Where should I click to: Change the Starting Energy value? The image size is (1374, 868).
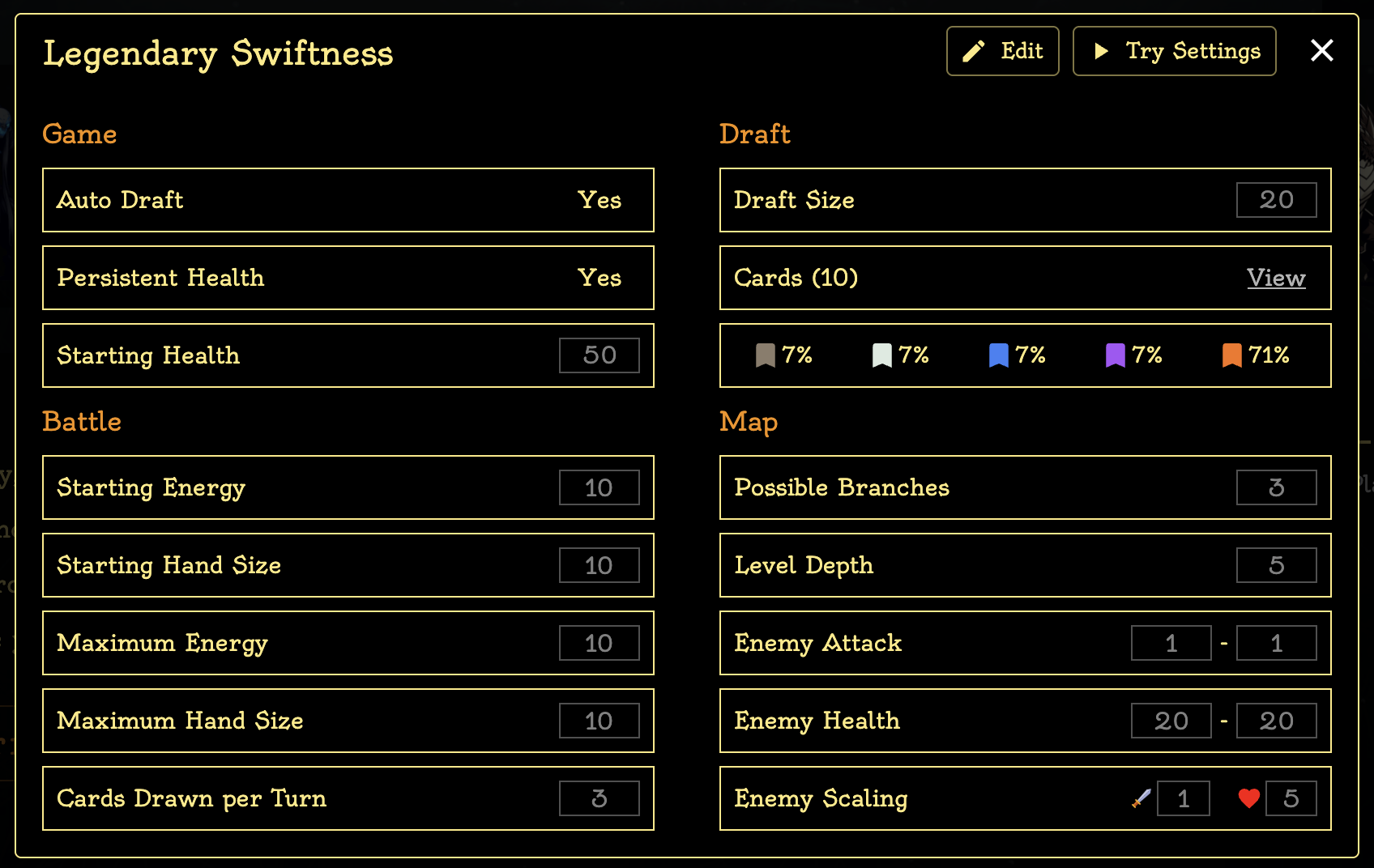600,487
